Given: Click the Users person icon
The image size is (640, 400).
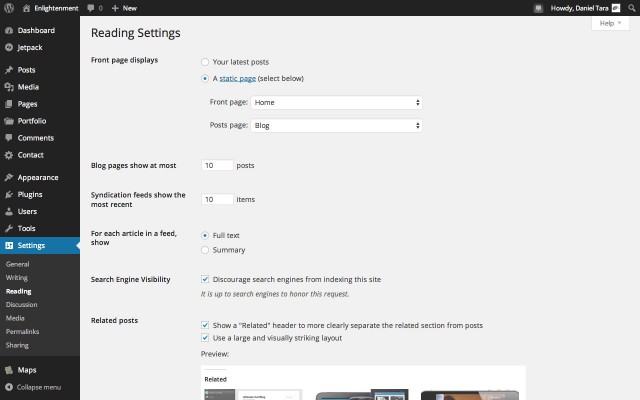Looking at the screenshot, I should [9, 211].
